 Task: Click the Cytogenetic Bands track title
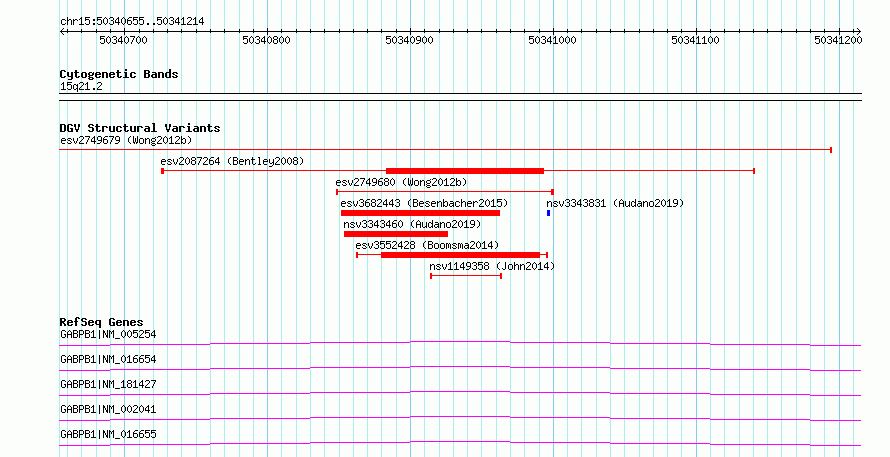119,74
